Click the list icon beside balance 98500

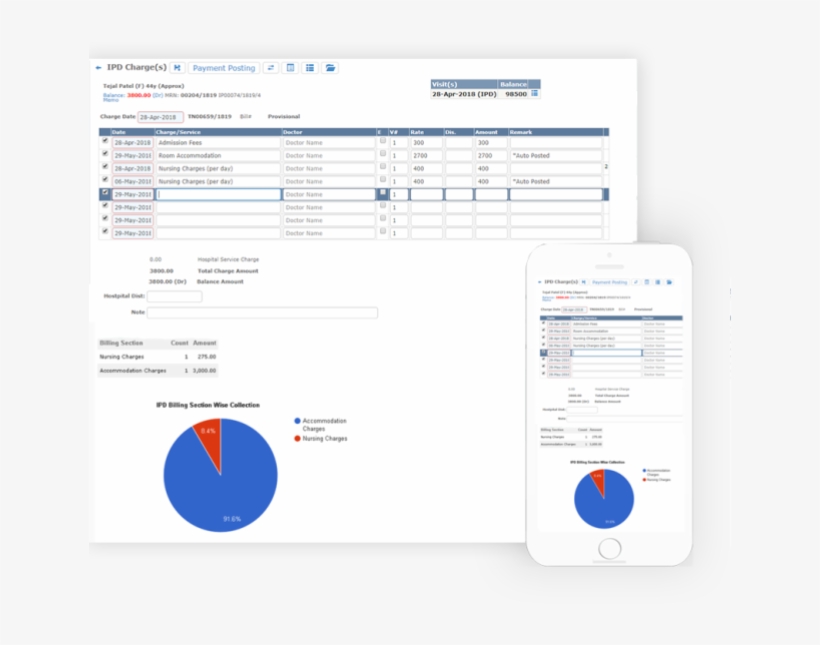pyautogui.click(x=535, y=94)
